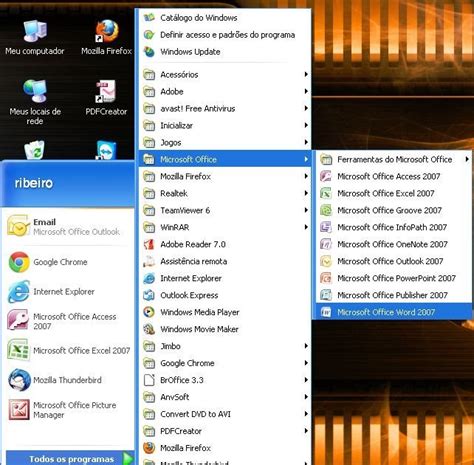The width and height of the screenshot is (474, 465).
Task: Open Microsoft Office Outlook 2007 in submenu
Action: click(x=393, y=261)
